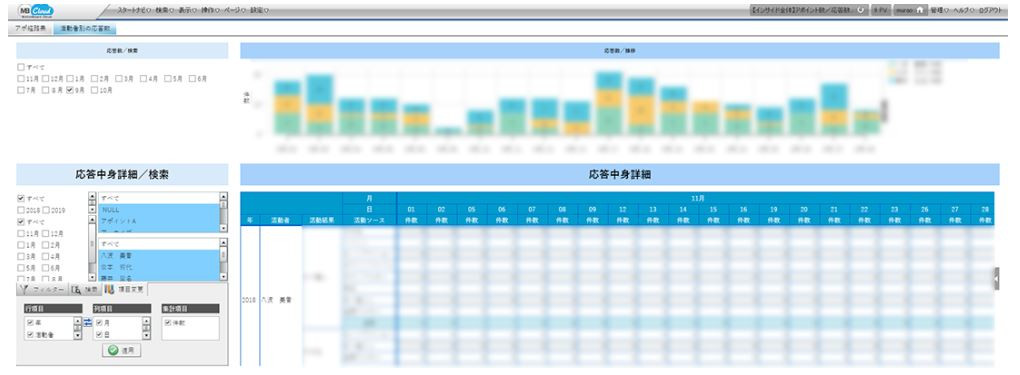
Task: Expand the スタートナビ menu
Action: [133, 11]
